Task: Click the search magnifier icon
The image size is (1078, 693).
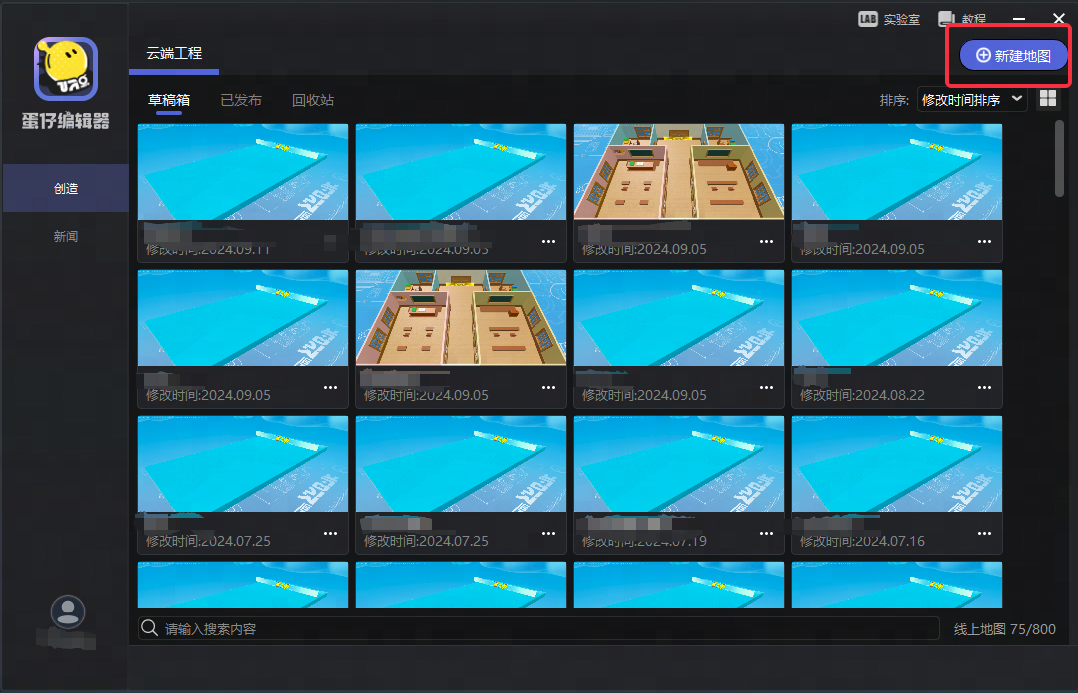Action: [149, 628]
